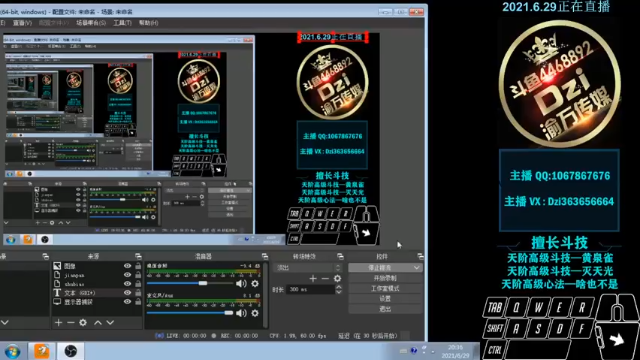Click the 图像 image source icon
This screenshot has height=360, width=640.
pyautogui.click(x=57, y=266)
